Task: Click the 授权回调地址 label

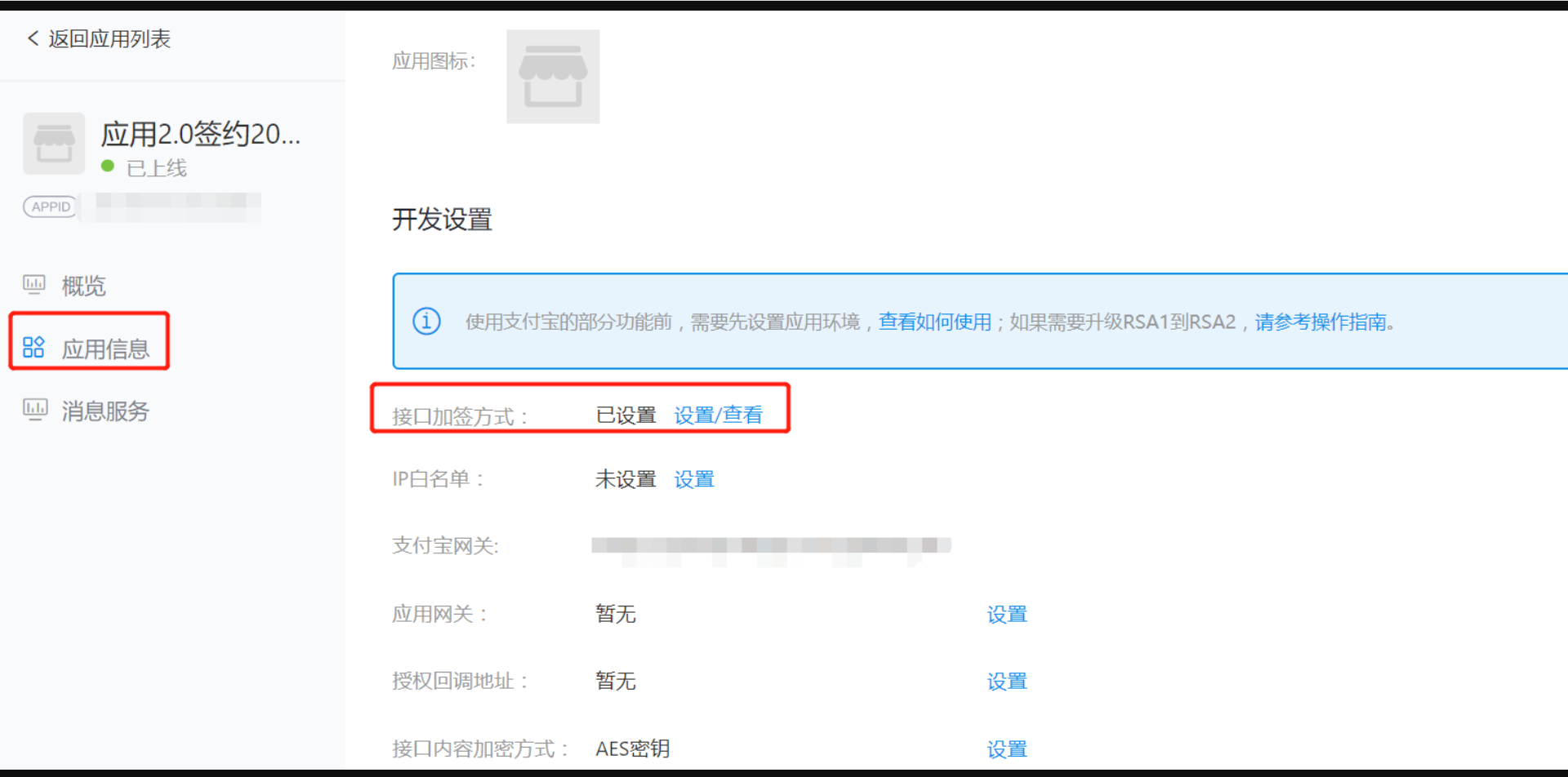Action: click(x=460, y=681)
